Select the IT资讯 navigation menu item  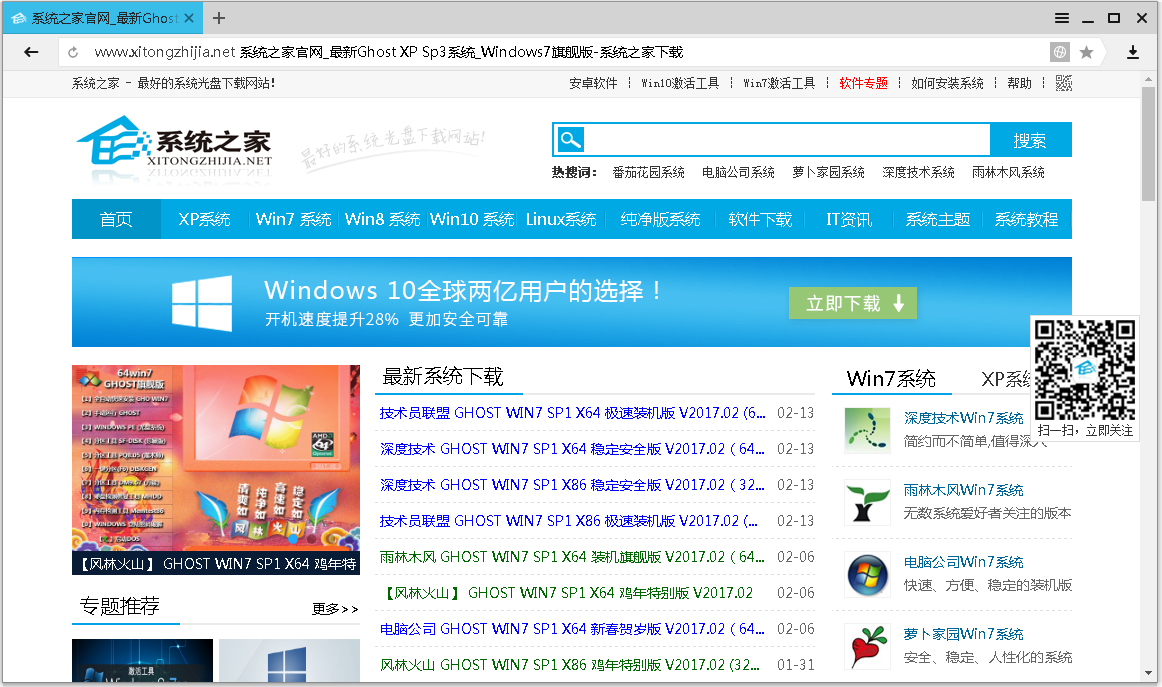(847, 219)
